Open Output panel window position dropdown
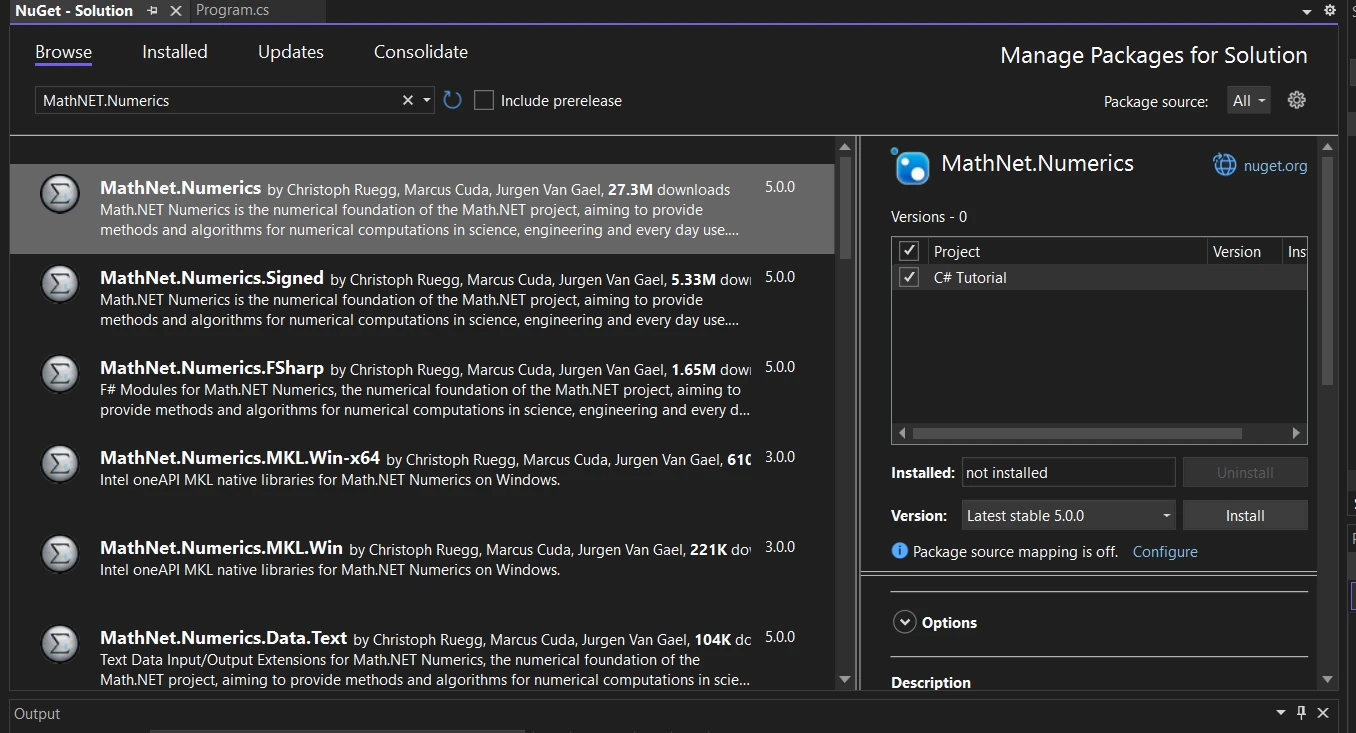 [x=1281, y=713]
